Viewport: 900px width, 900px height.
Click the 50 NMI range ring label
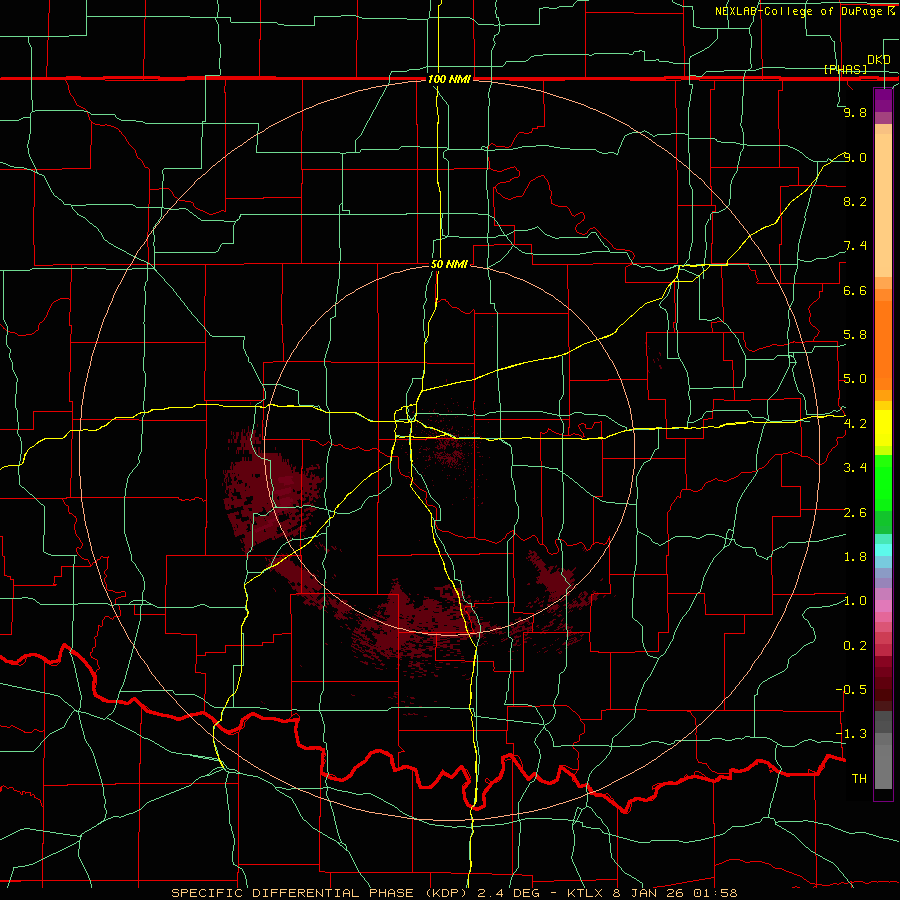(x=449, y=265)
